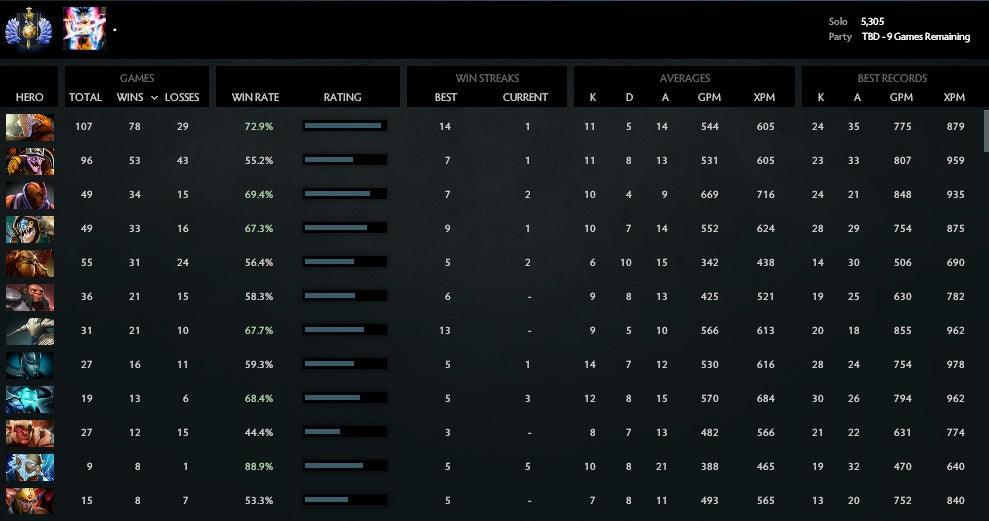Choose hero portrait with 55 total games
The width and height of the screenshot is (989, 521).
pos(29,263)
